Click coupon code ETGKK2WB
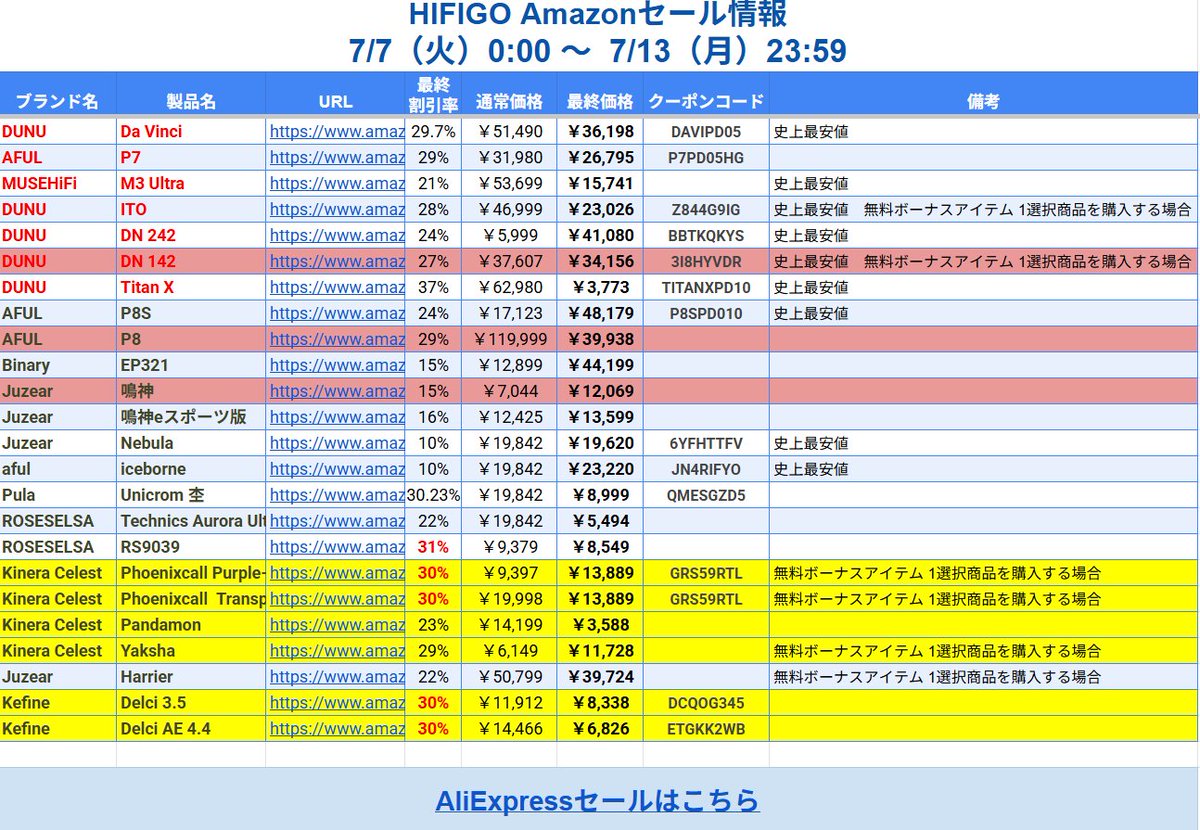 706,729
